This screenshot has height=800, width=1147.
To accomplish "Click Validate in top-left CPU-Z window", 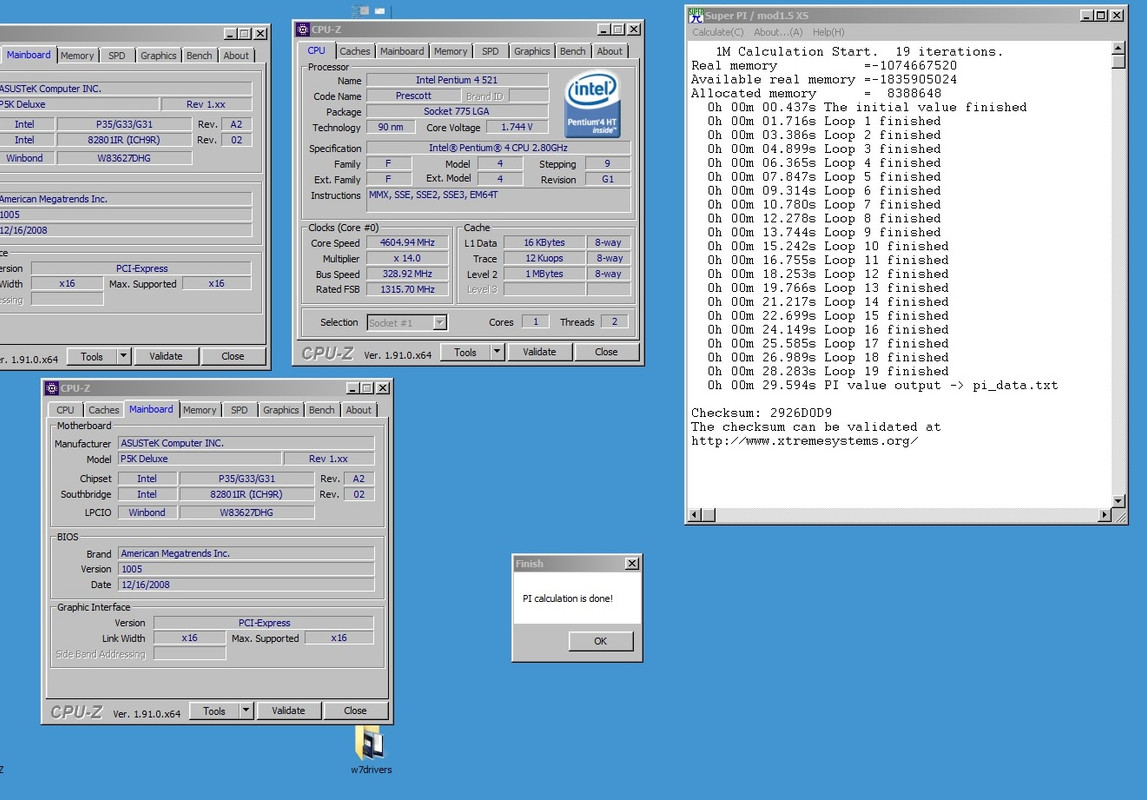I will [166, 356].
